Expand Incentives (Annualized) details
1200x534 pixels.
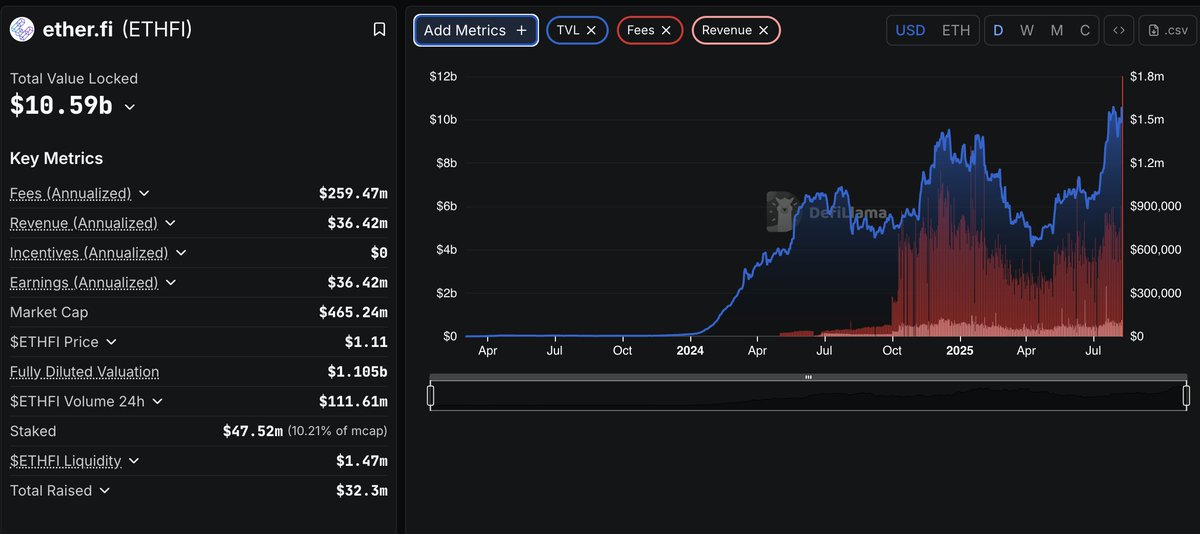click(x=180, y=253)
